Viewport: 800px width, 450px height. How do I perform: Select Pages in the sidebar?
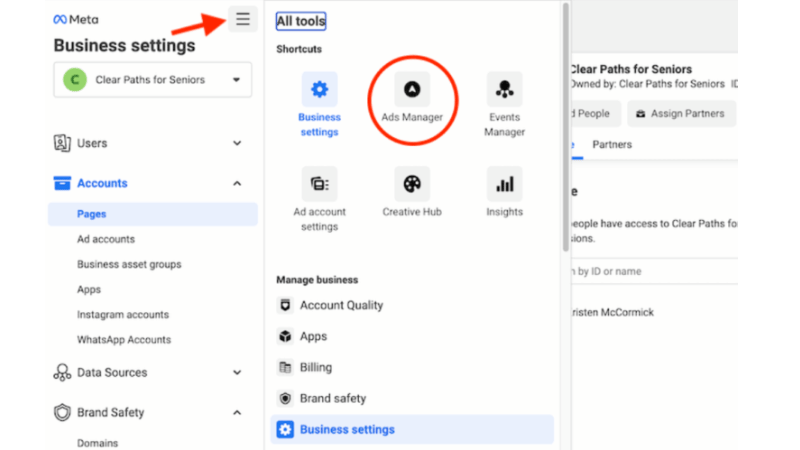(x=153, y=214)
